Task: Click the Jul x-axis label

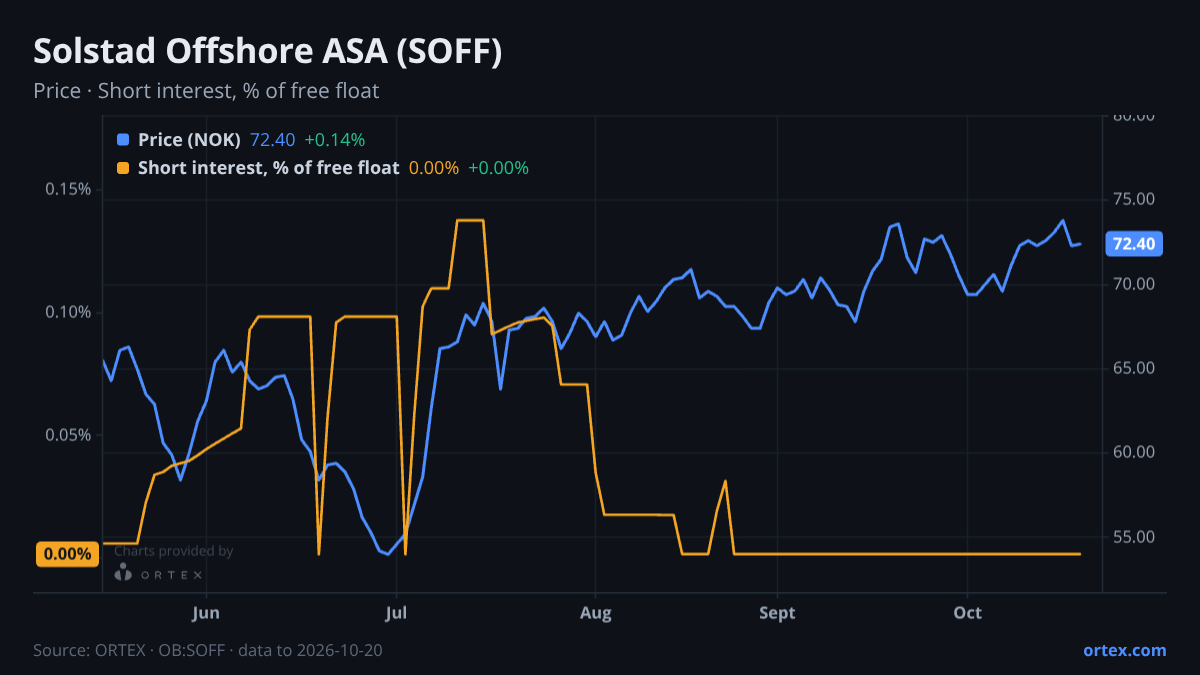Action: click(397, 612)
